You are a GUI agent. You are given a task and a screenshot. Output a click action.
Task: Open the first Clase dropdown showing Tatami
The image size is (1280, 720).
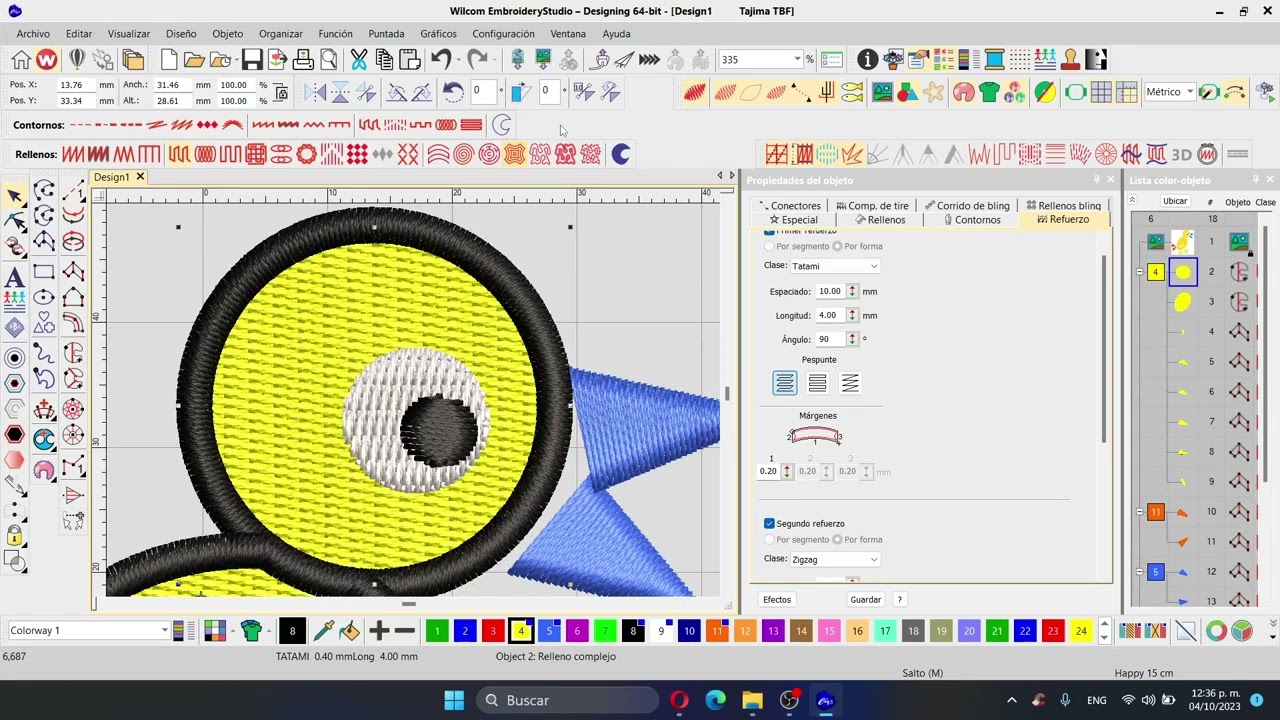click(835, 266)
